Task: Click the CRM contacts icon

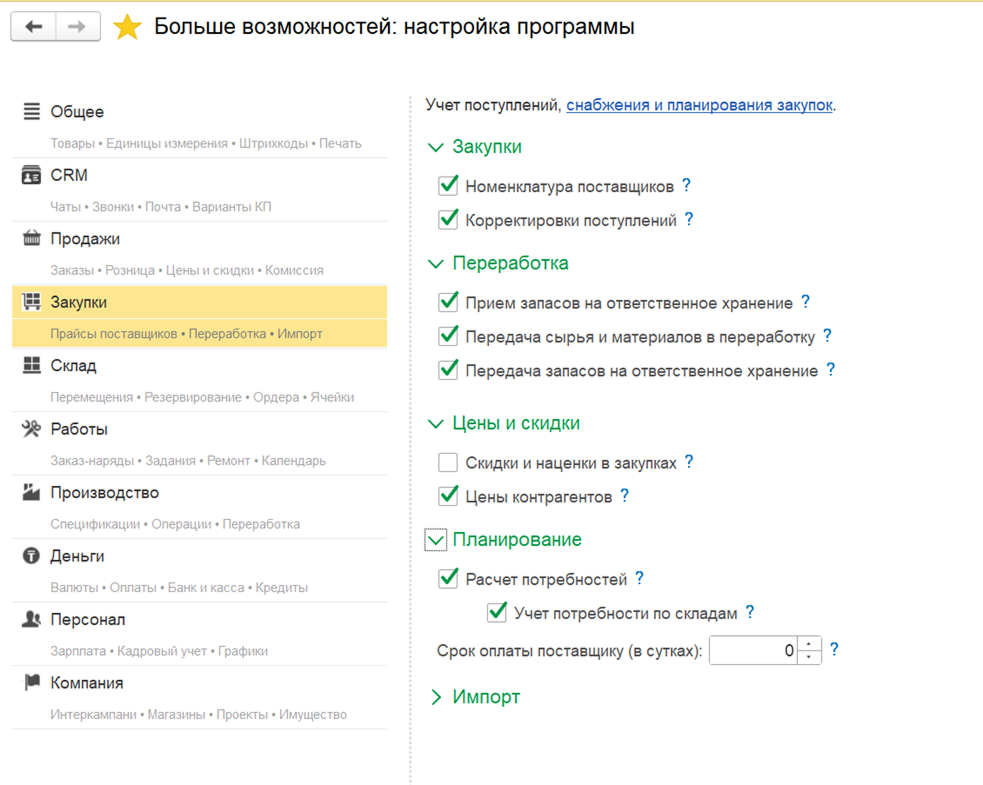Action: [31, 175]
